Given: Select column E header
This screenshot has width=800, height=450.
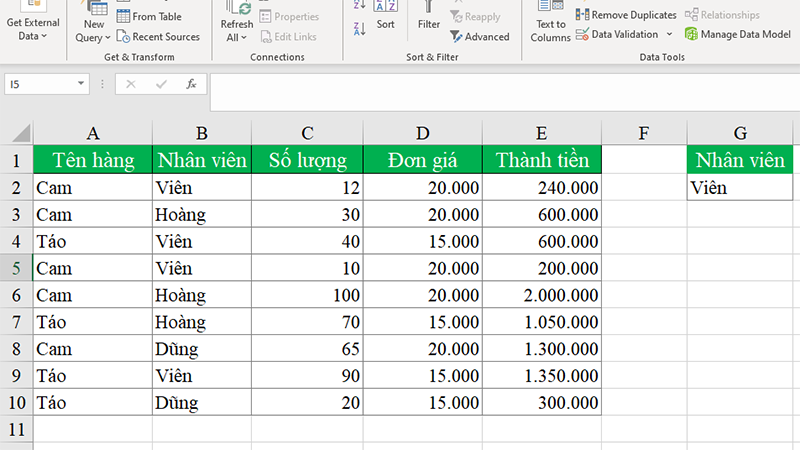Looking at the screenshot, I should (x=542, y=133).
